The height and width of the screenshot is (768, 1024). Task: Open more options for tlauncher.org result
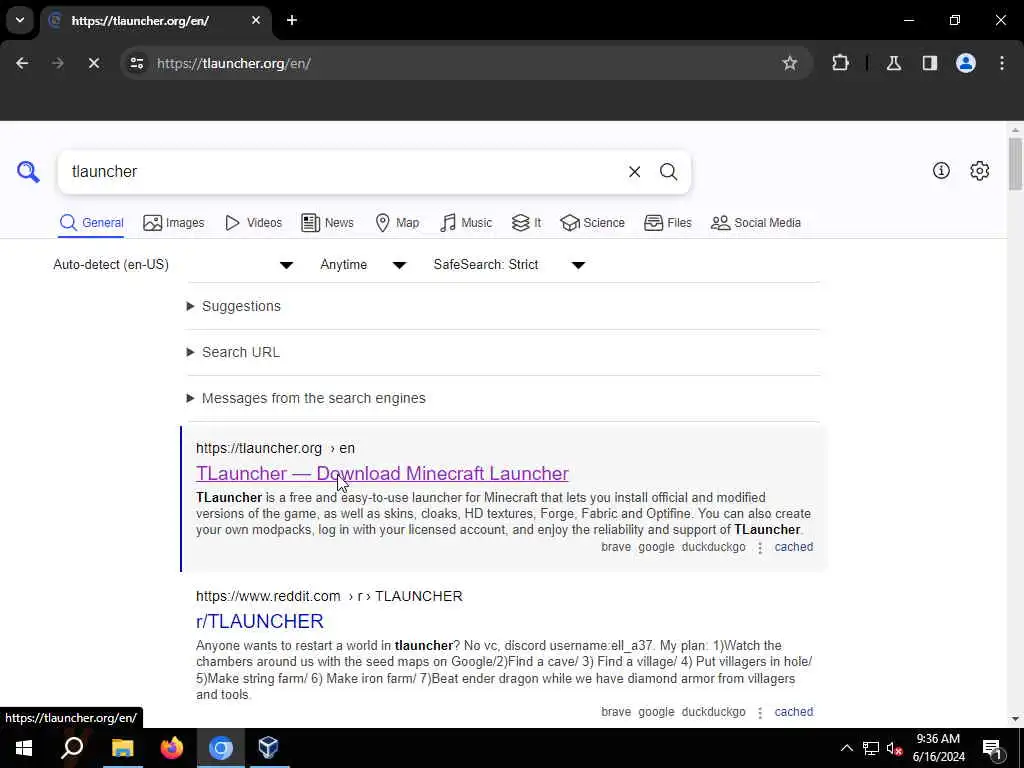click(760, 548)
